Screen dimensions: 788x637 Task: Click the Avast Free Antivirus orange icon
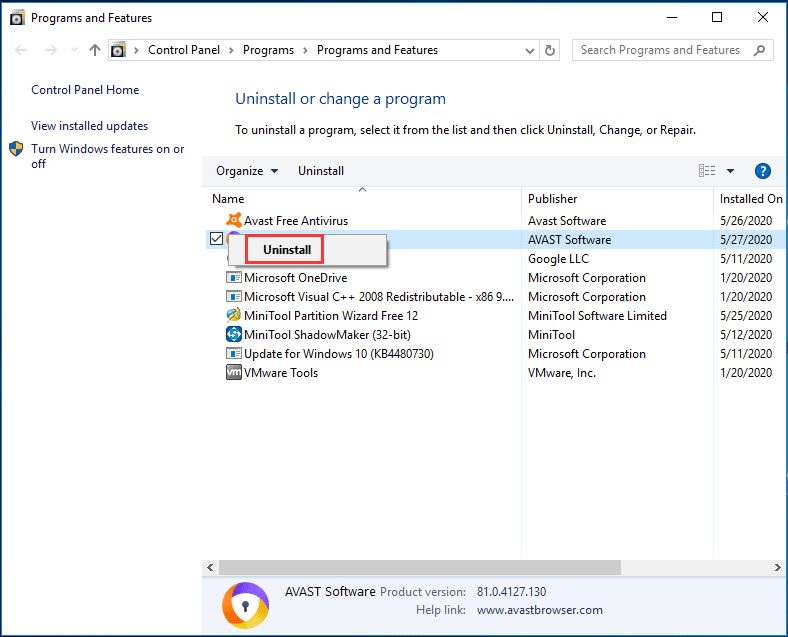pyautogui.click(x=234, y=220)
